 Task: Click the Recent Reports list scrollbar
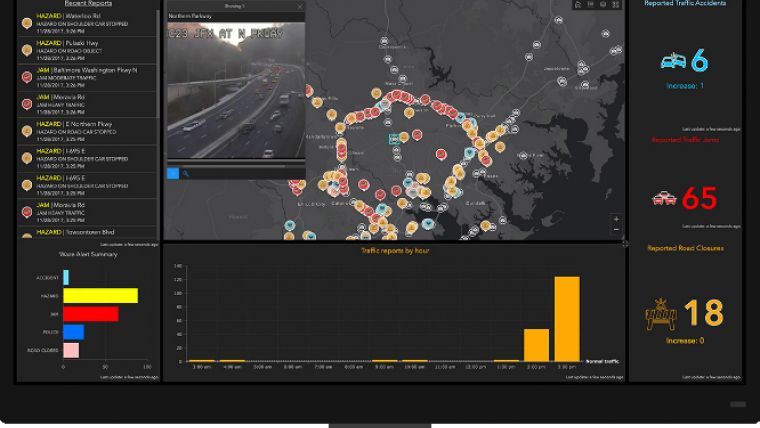[x=158, y=63]
